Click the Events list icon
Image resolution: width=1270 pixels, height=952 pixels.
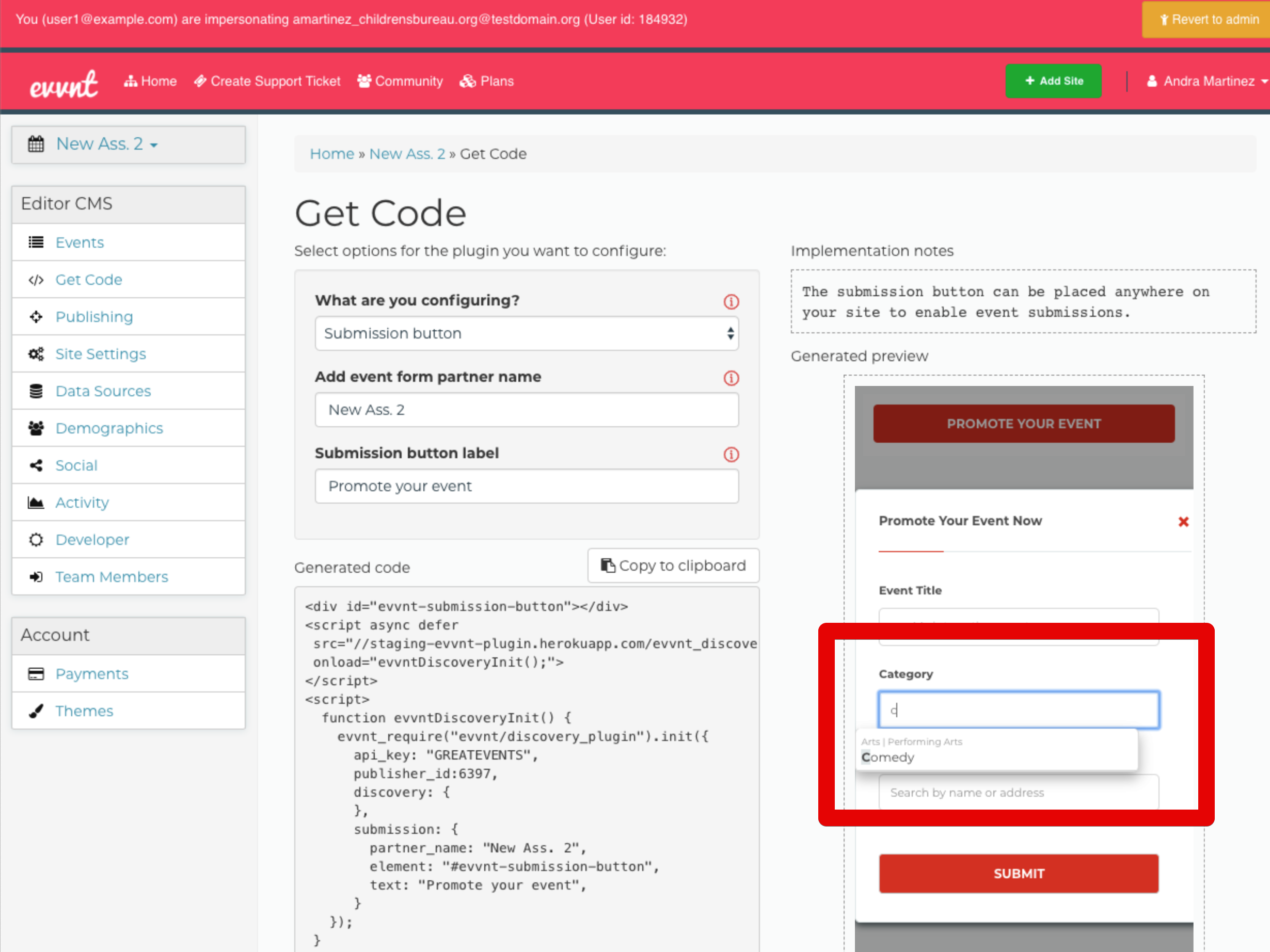pos(36,242)
